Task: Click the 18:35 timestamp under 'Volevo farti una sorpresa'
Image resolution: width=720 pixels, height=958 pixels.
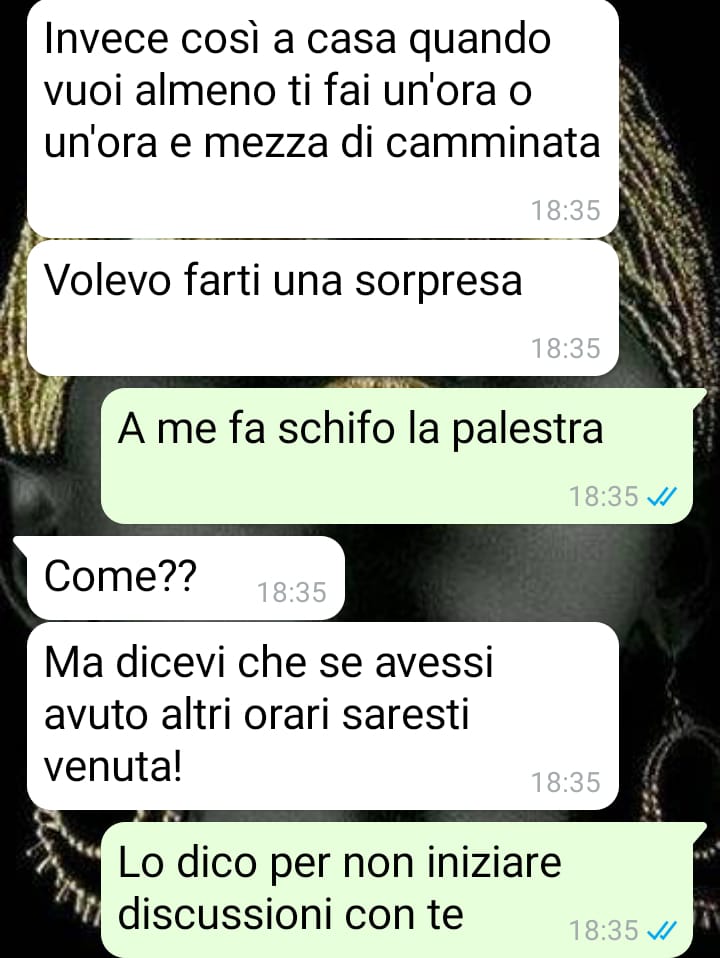Action: [566, 348]
